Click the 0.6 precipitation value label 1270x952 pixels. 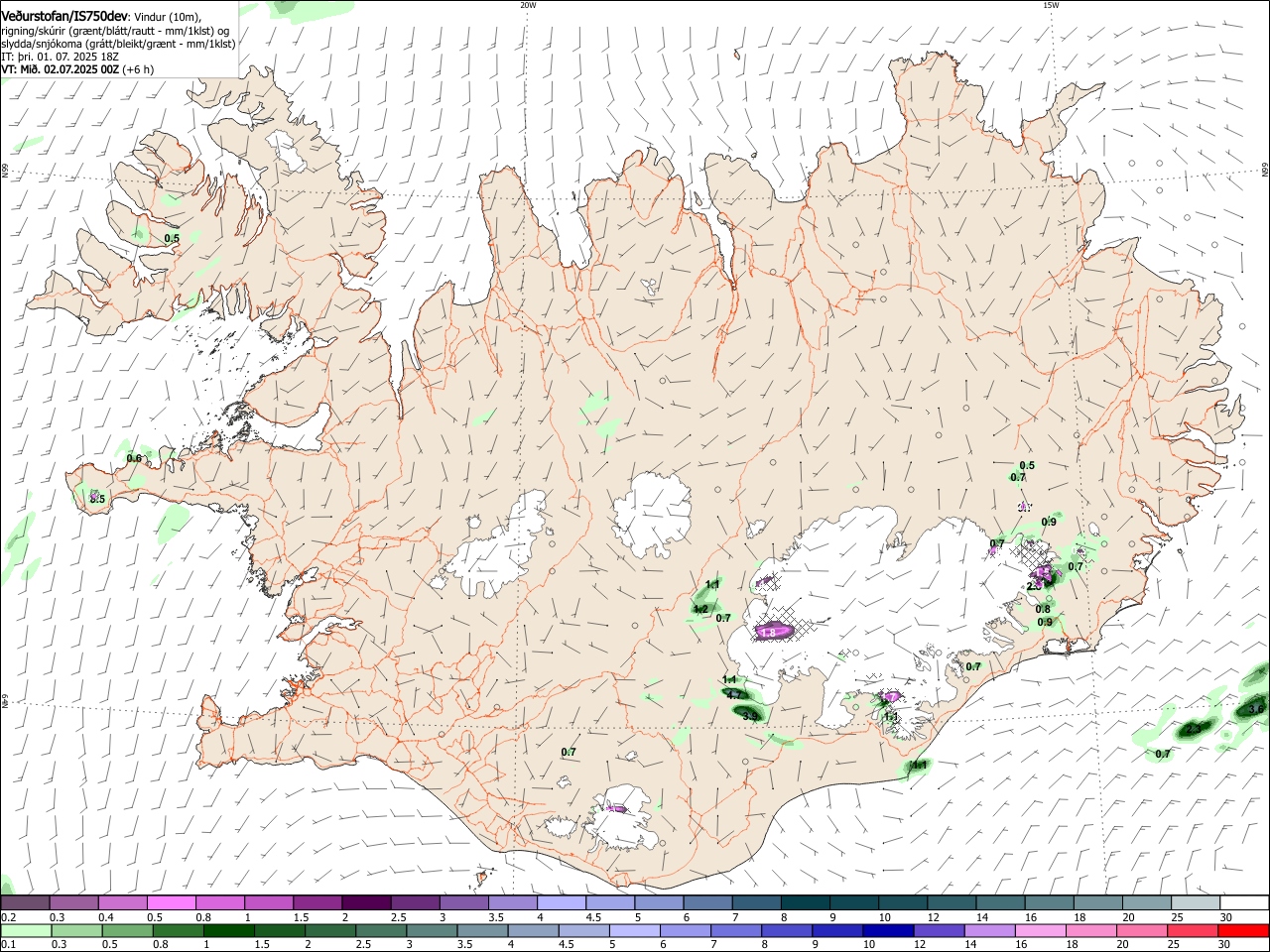click(134, 458)
